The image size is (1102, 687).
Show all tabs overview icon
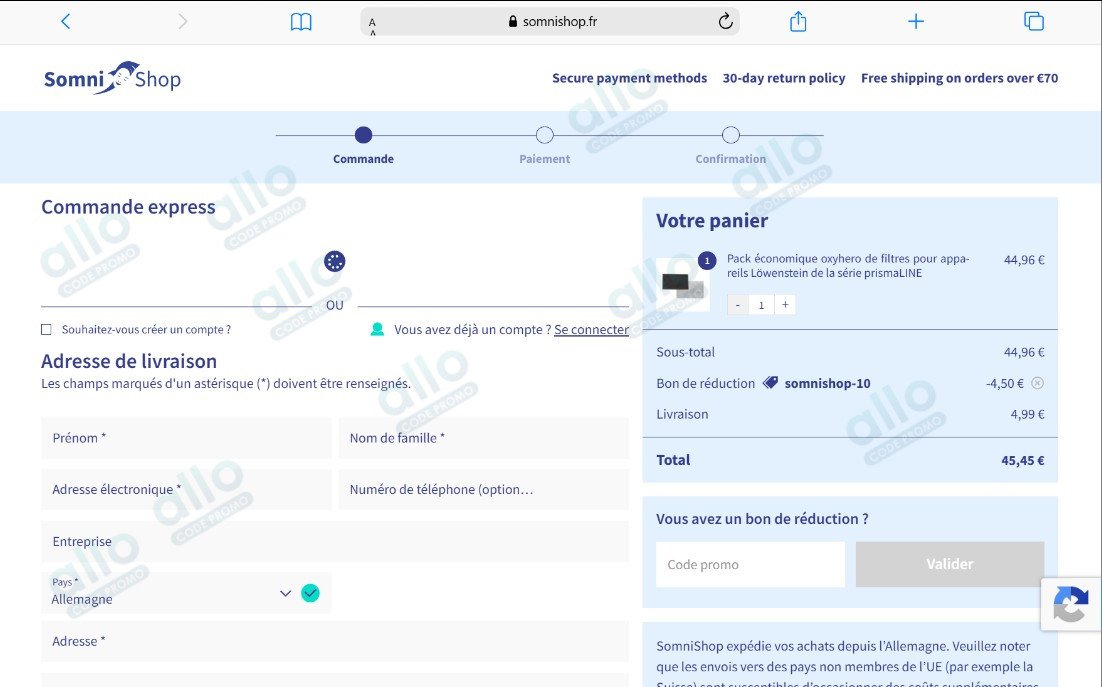(x=1034, y=22)
